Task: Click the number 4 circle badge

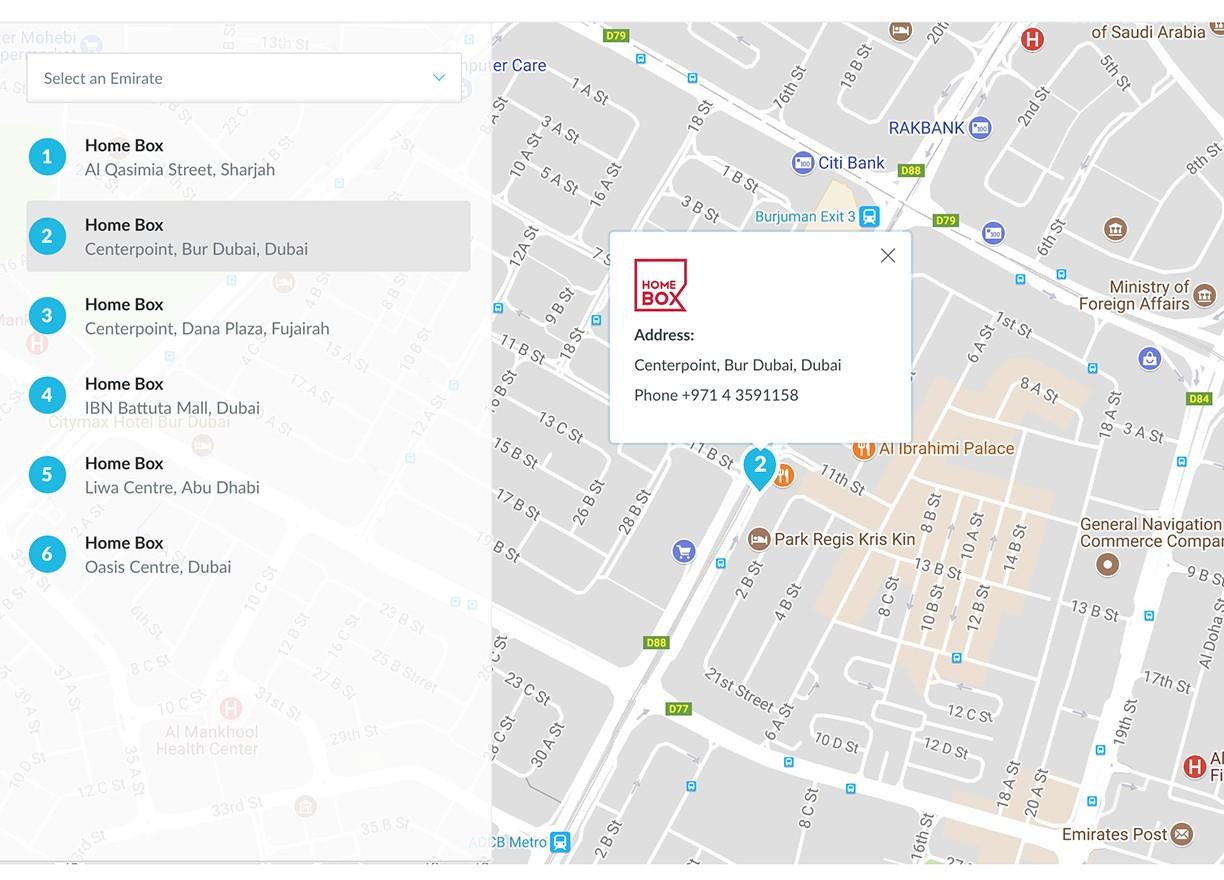Action: pos(47,395)
